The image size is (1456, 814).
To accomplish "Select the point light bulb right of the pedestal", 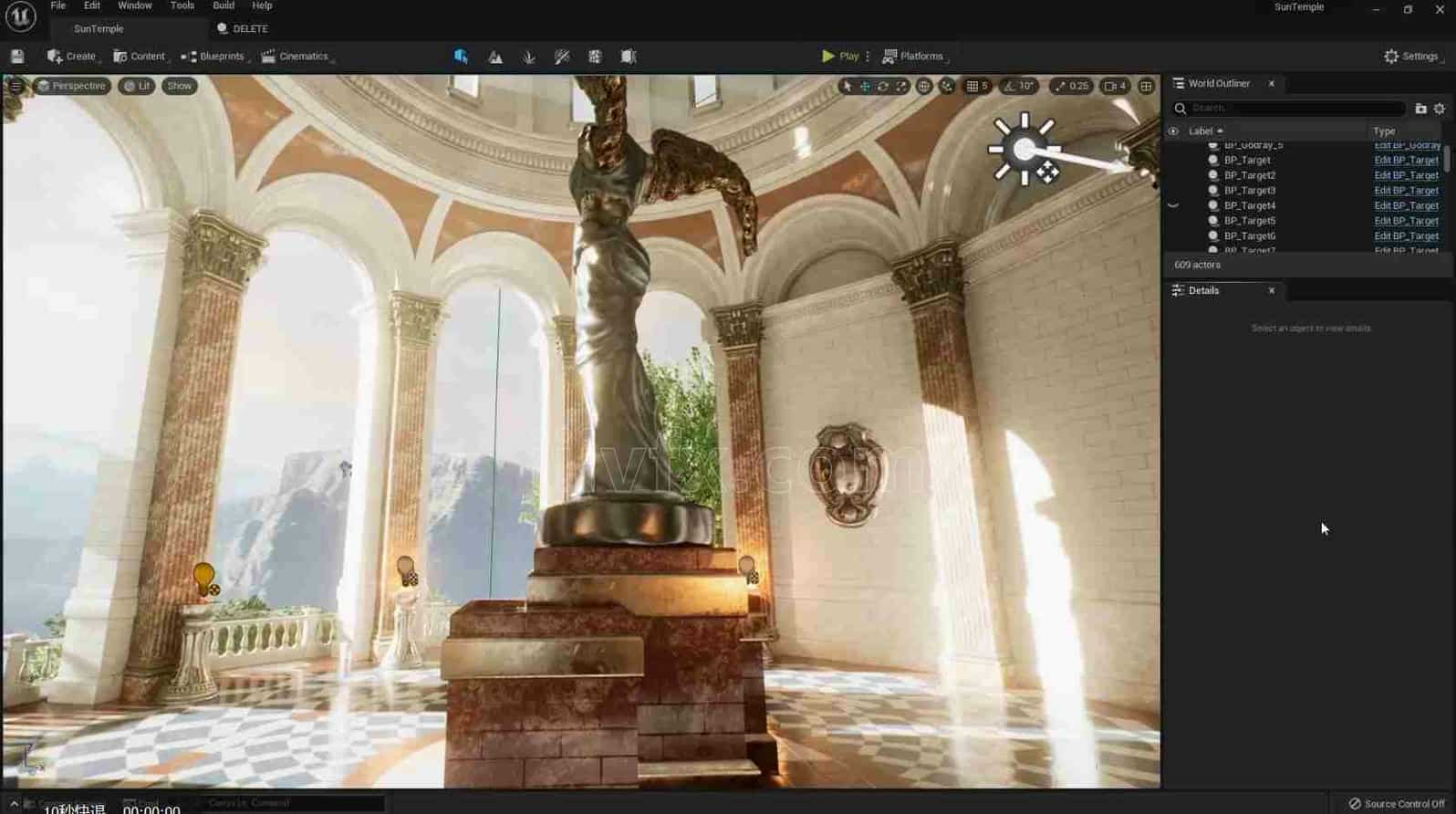I will pyautogui.click(x=747, y=569).
